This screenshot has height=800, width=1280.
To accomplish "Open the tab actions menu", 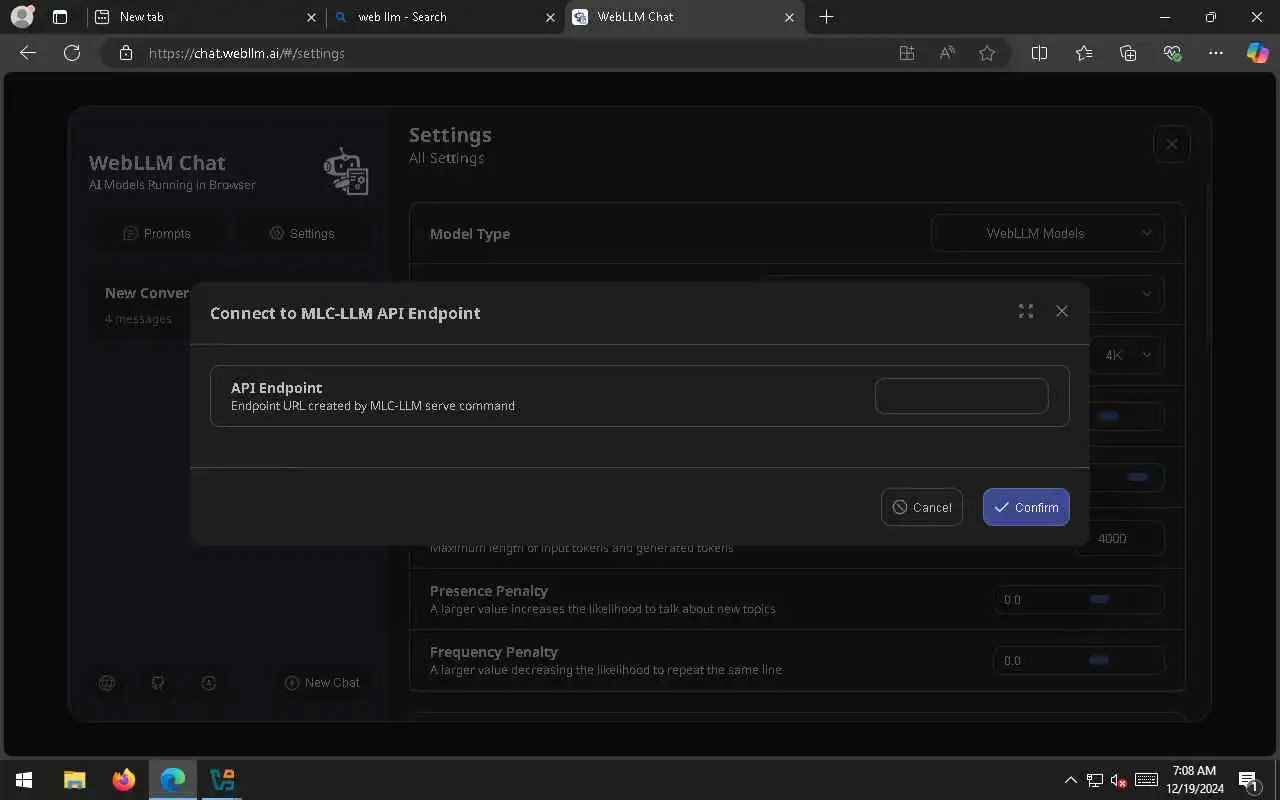I will (60, 17).
